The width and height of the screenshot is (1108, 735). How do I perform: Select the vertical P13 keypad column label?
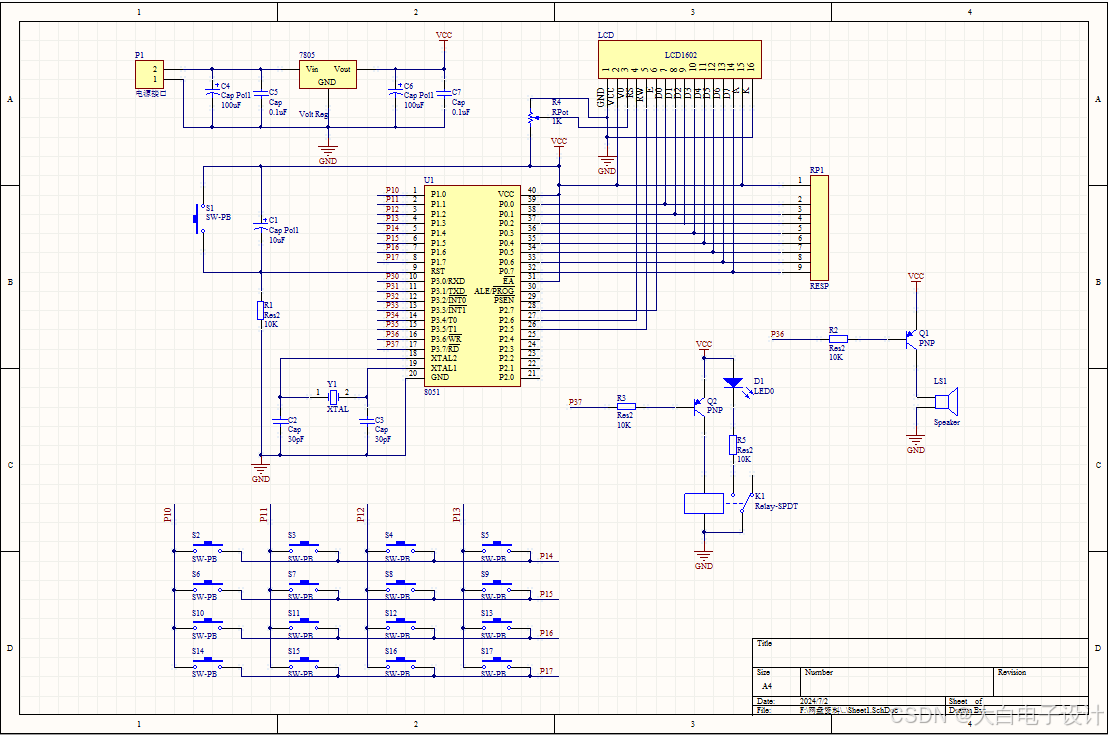(x=456, y=514)
